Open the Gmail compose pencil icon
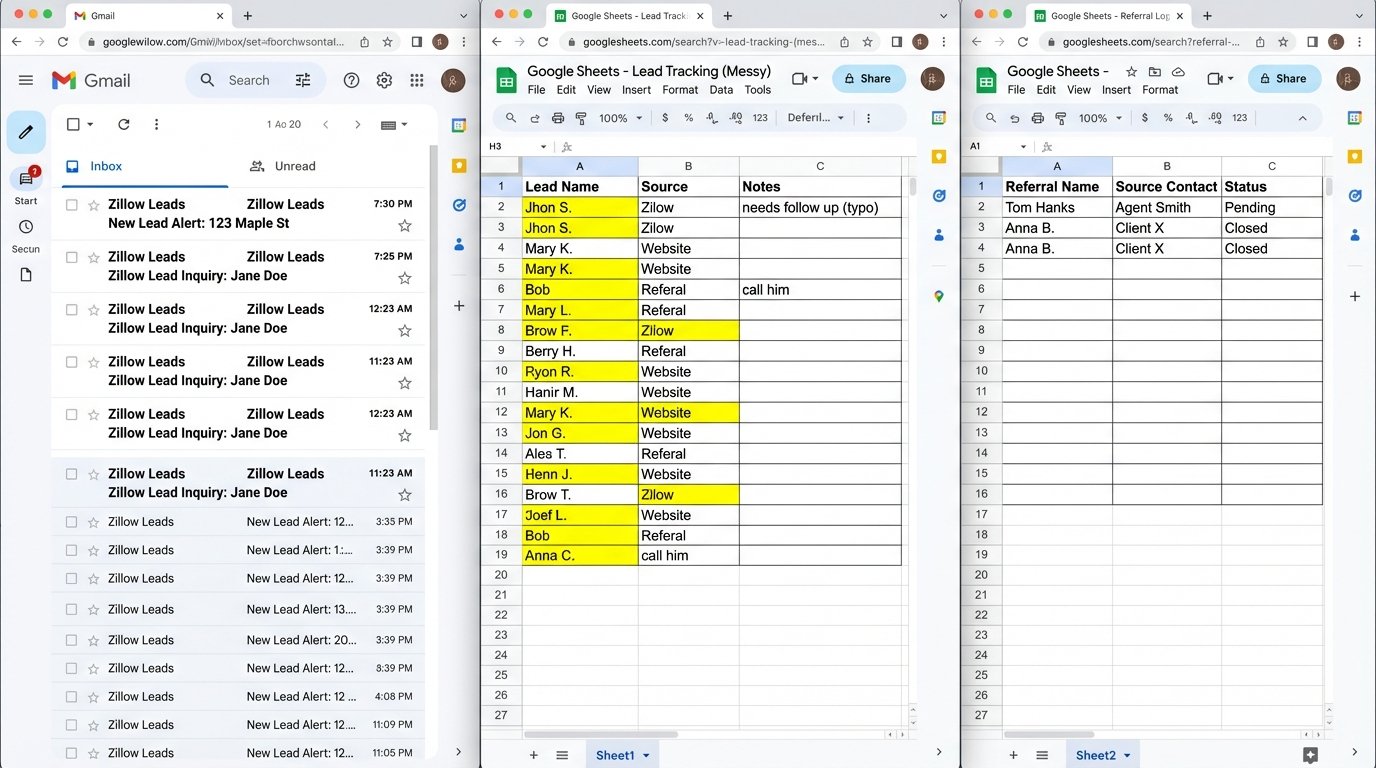Image resolution: width=1376 pixels, height=768 pixels. click(26, 131)
